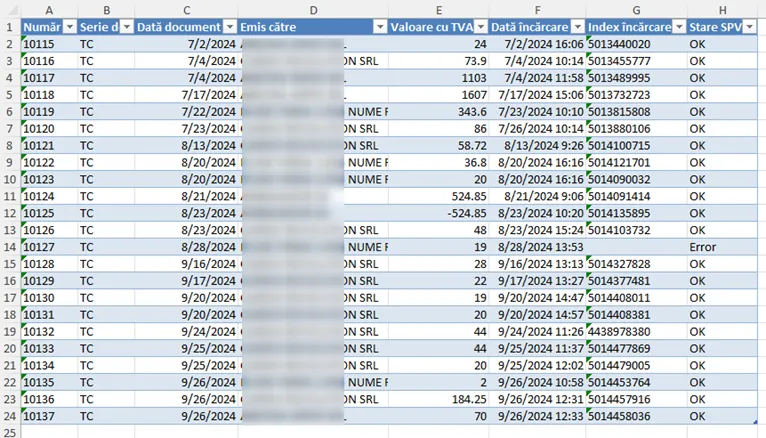Click the Număr header cell

click(x=49, y=27)
